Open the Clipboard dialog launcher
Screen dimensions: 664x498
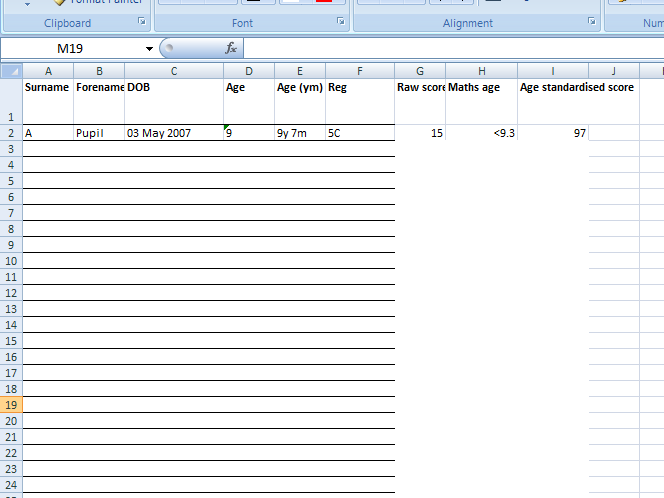tap(142, 21)
